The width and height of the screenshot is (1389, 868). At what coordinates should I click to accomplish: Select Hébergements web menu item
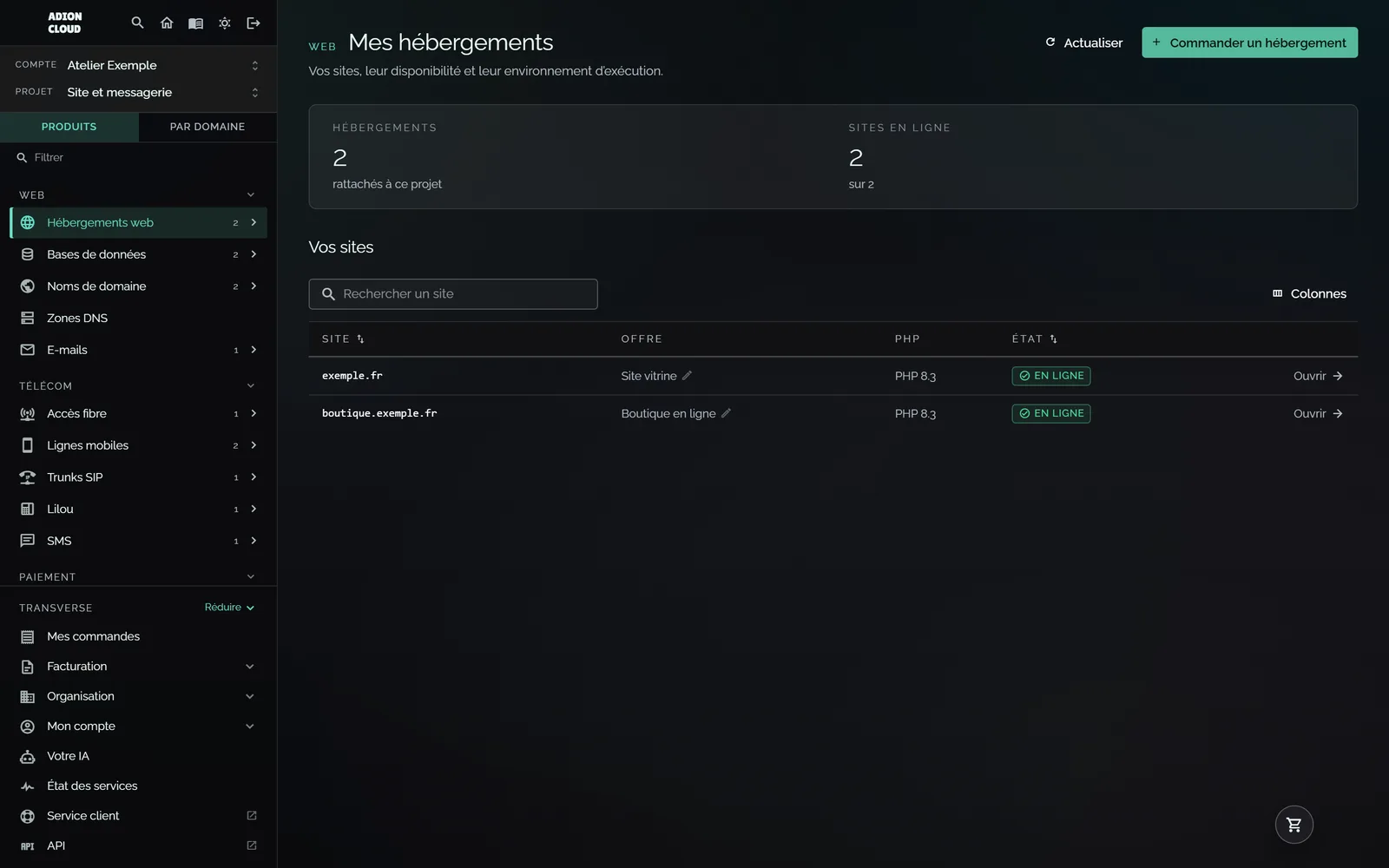tap(139, 222)
